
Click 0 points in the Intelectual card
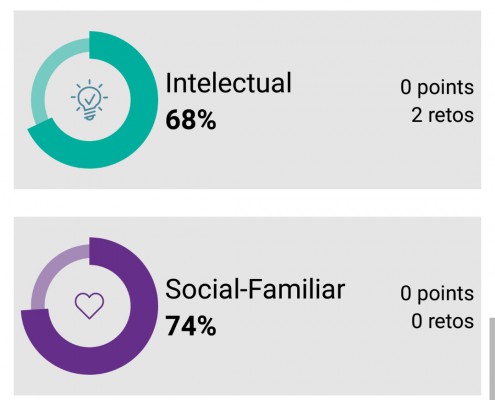coord(437,88)
